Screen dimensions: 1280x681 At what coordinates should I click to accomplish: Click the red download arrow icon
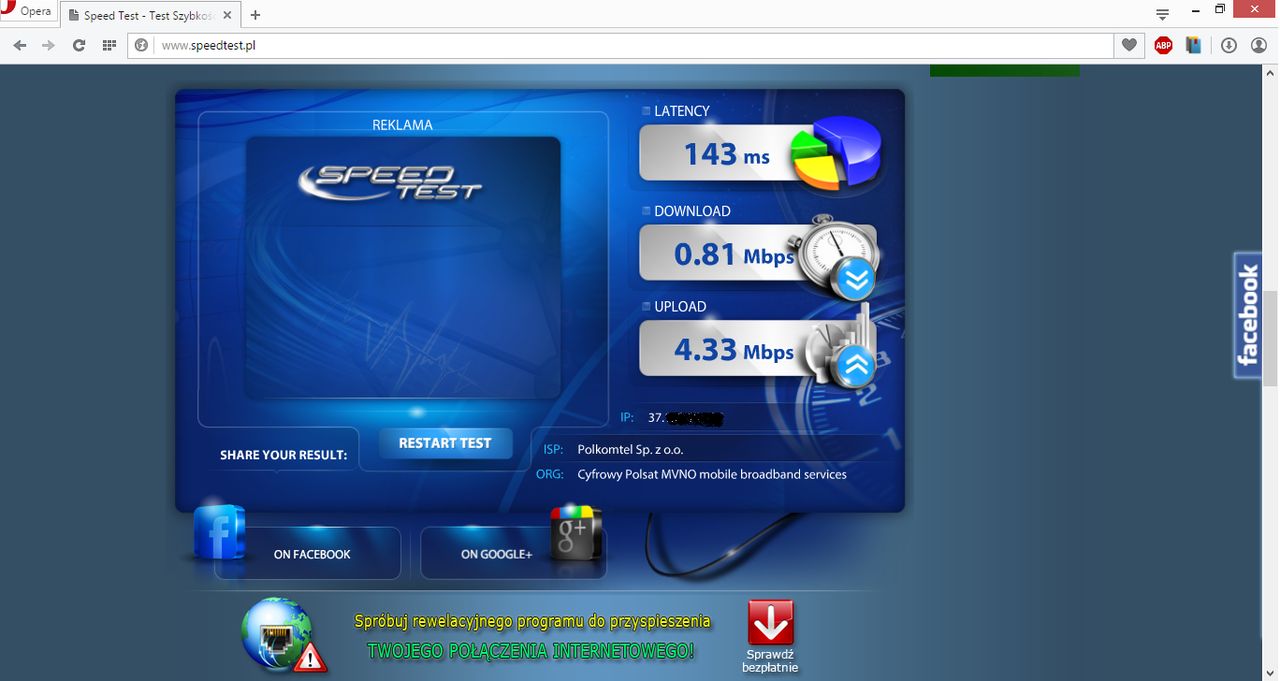click(771, 622)
